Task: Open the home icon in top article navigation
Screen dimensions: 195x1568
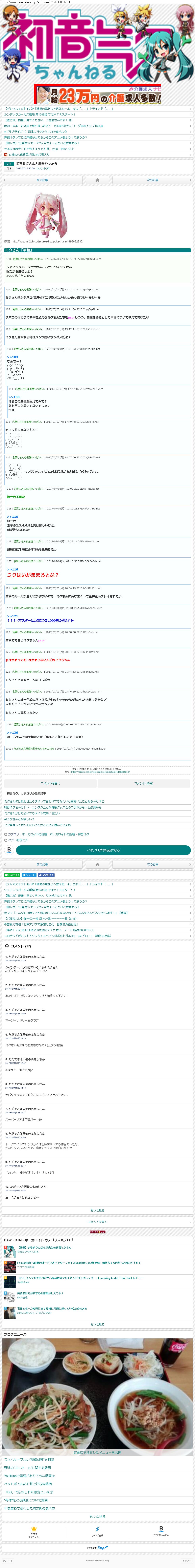Action: [98, 180]
